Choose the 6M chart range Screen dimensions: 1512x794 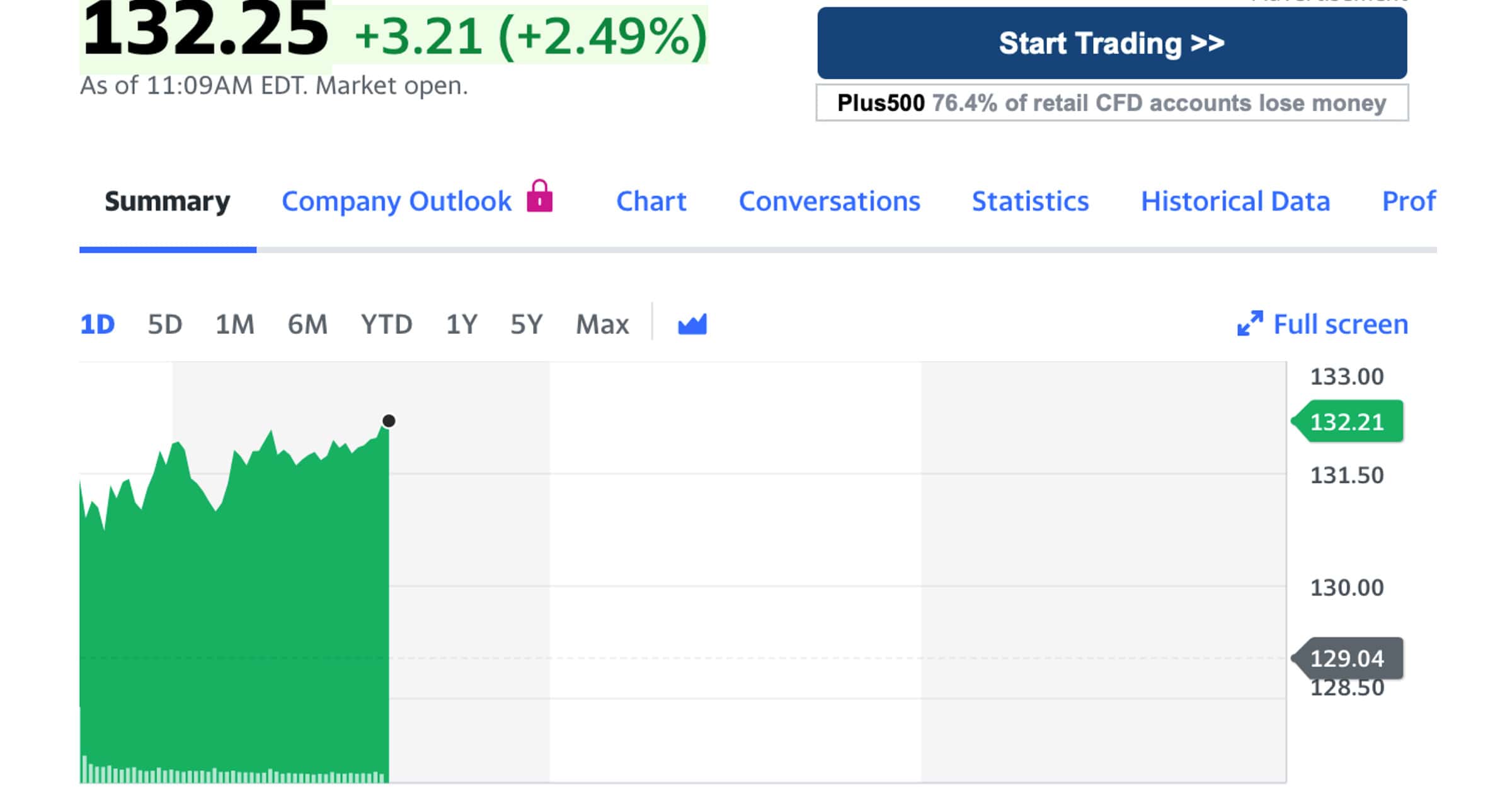click(307, 325)
